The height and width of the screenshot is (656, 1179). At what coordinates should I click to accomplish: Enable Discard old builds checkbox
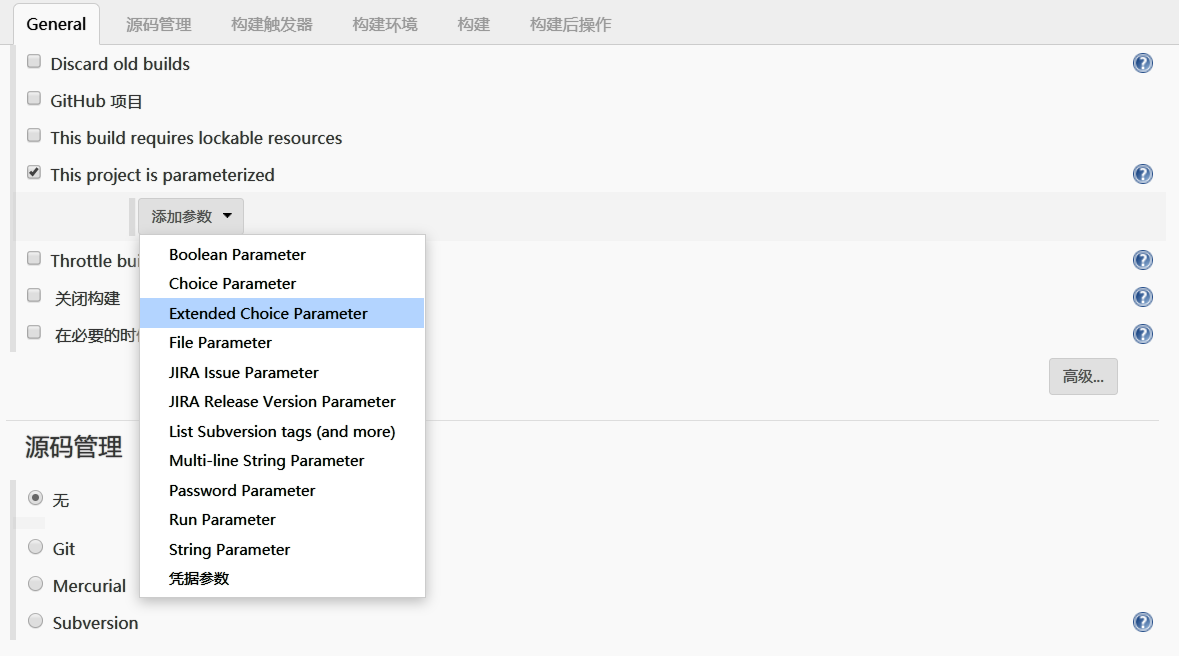click(x=34, y=62)
